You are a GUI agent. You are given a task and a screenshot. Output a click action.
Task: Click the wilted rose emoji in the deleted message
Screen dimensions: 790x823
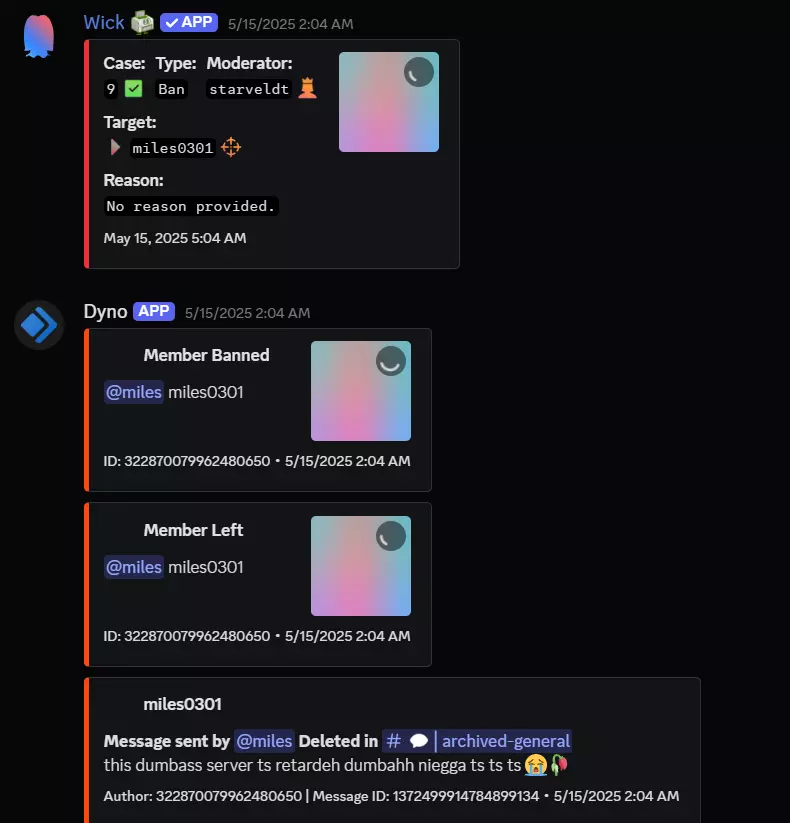click(x=559, y=764)
